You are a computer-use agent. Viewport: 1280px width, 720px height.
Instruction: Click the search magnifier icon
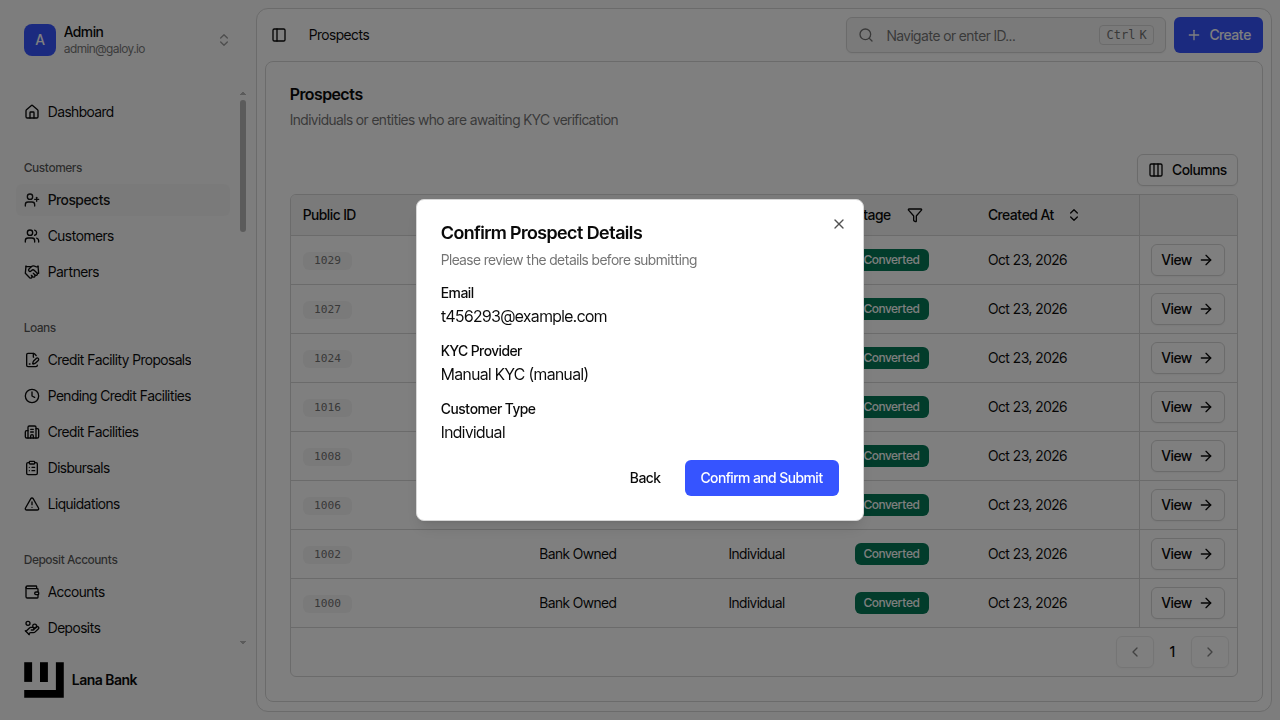click(866, 35)
